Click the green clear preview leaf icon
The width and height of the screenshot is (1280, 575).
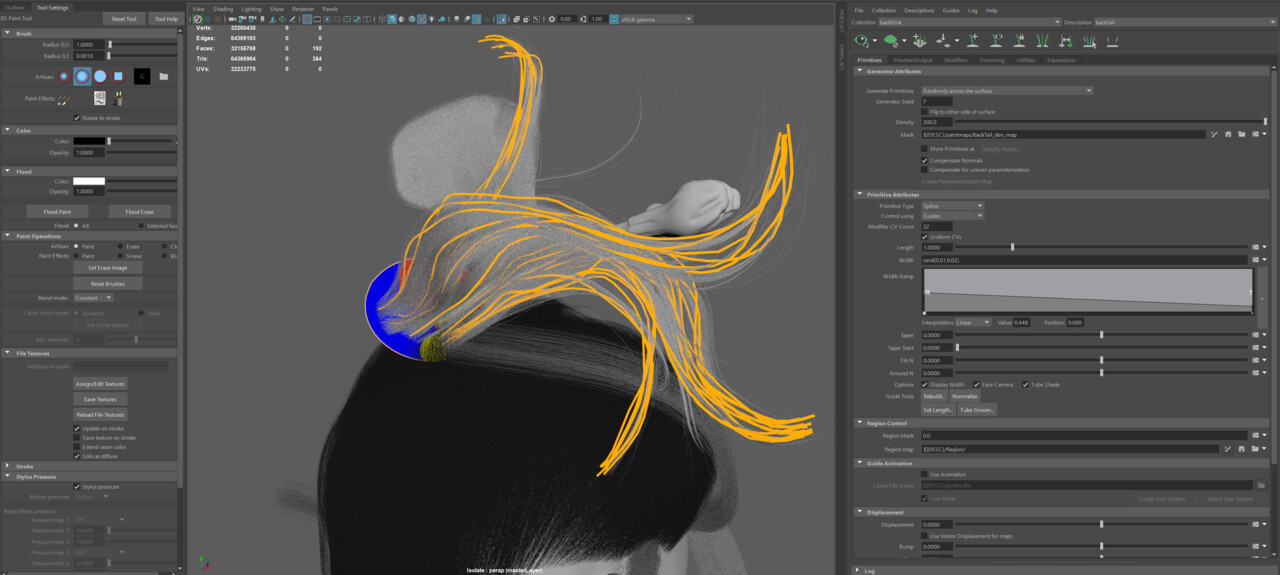(890, 40)
